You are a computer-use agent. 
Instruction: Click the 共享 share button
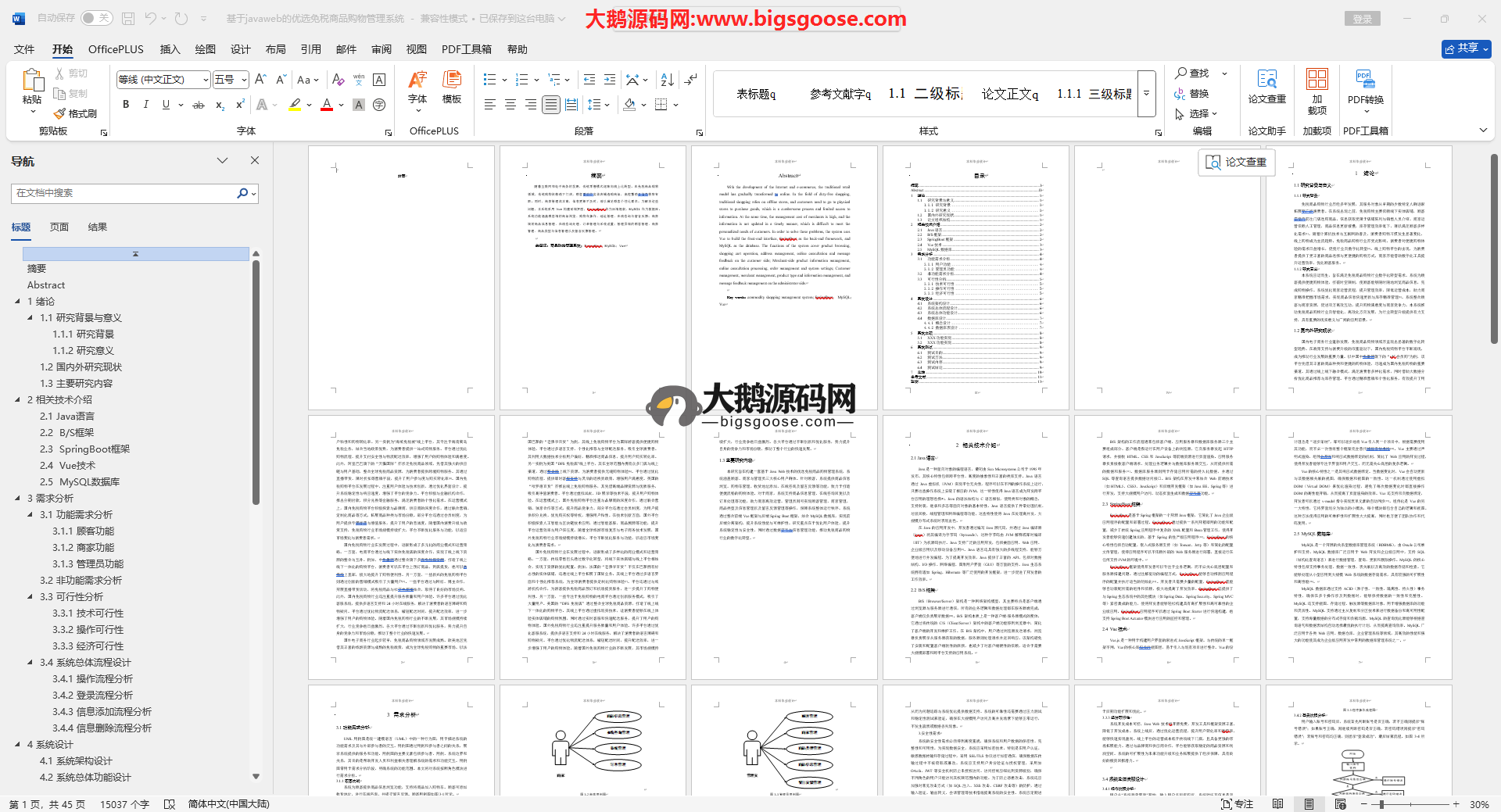click(x=1466, y=48)
